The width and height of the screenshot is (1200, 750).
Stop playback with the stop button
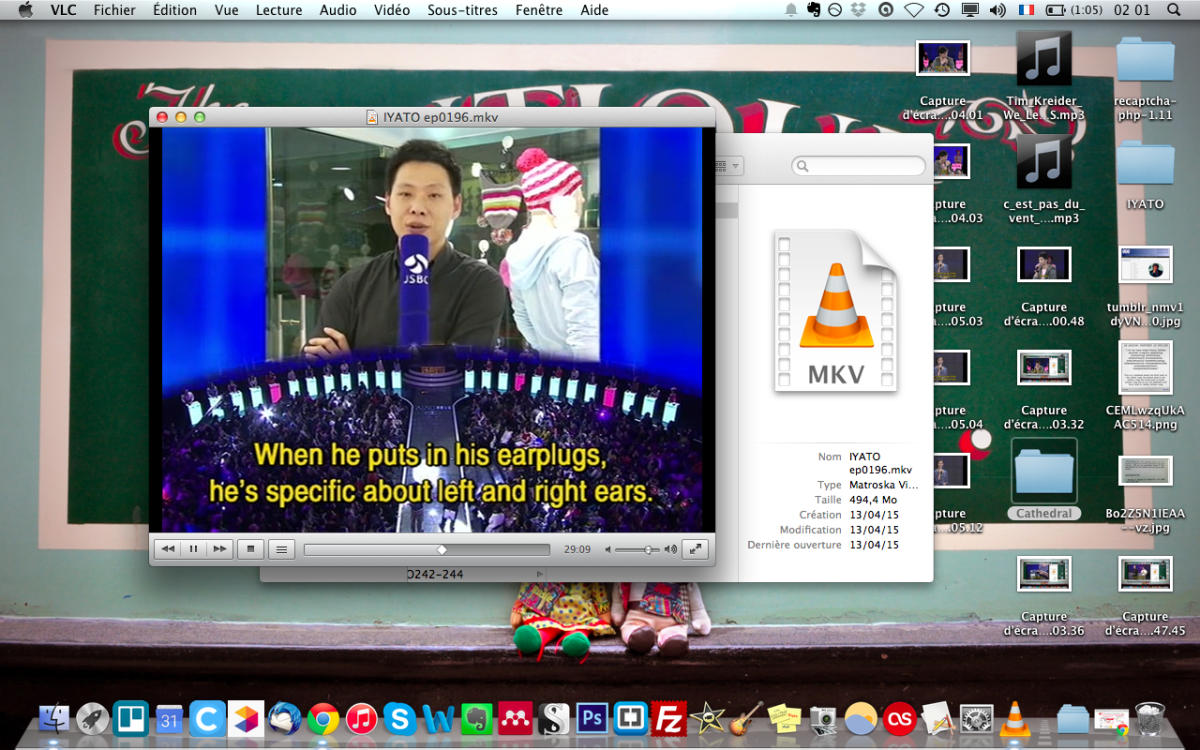point(252,549)
